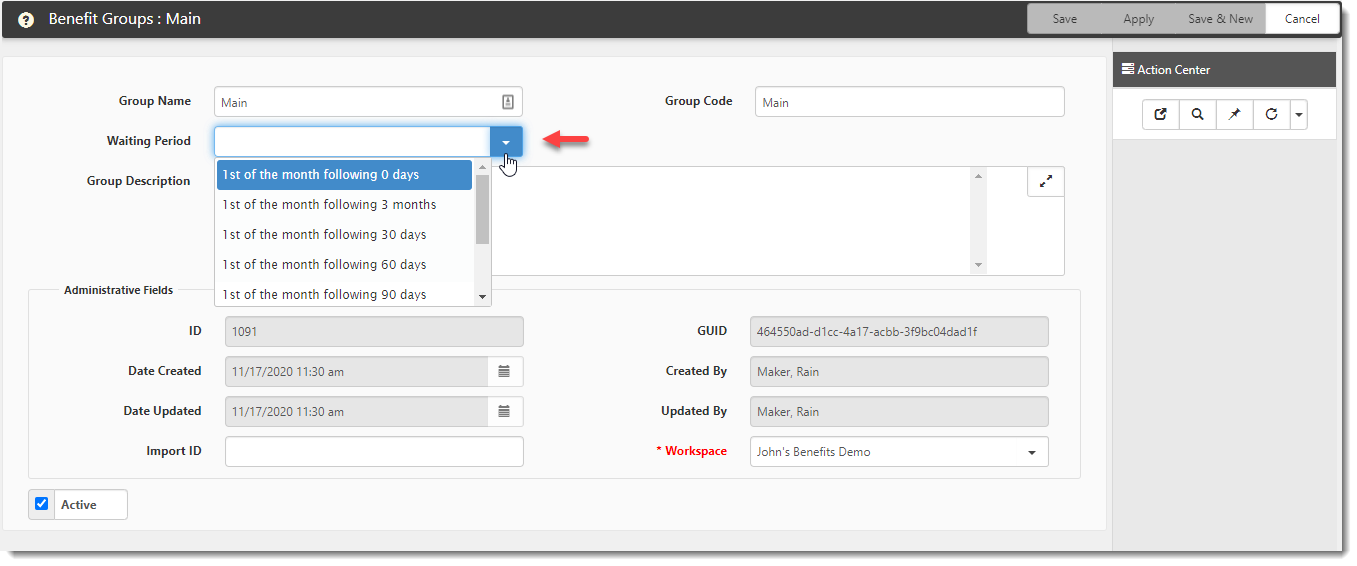
Task: Click the help question mark icon
Action: coord(26,20)
